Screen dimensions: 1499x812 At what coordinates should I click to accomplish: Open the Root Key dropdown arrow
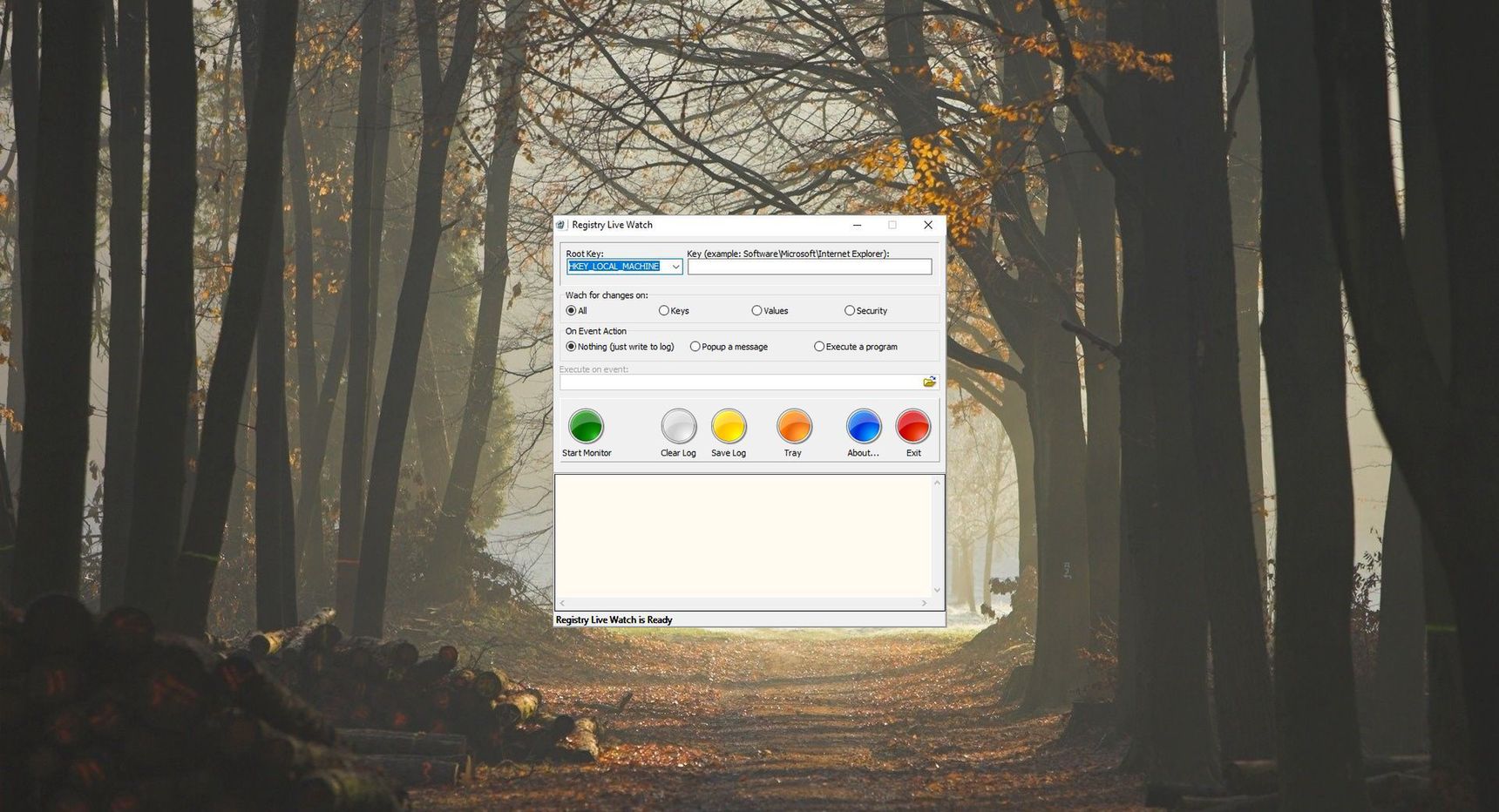pos(675,267)
